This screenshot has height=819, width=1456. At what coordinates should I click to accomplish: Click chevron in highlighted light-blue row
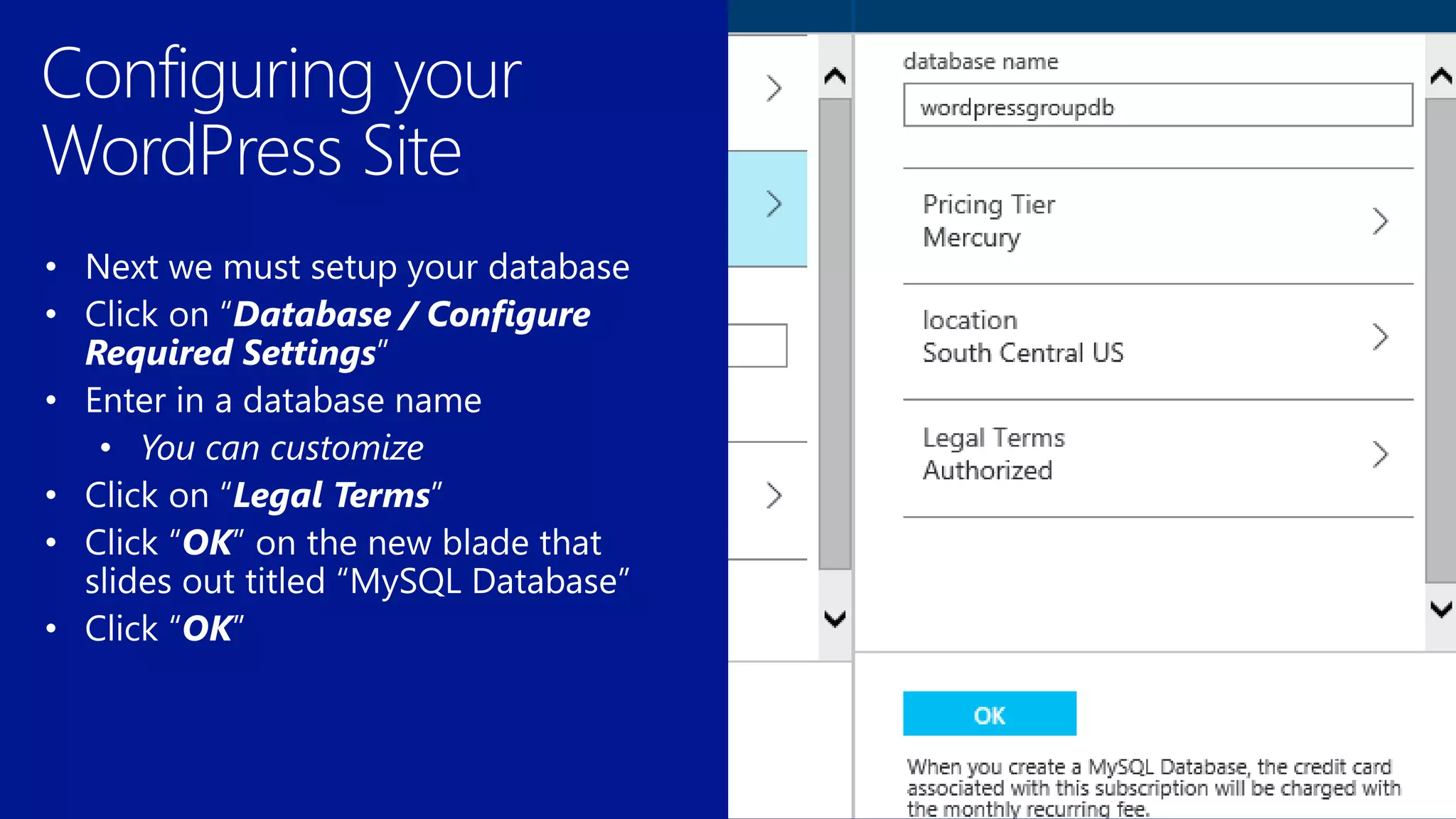coord(774,204)
